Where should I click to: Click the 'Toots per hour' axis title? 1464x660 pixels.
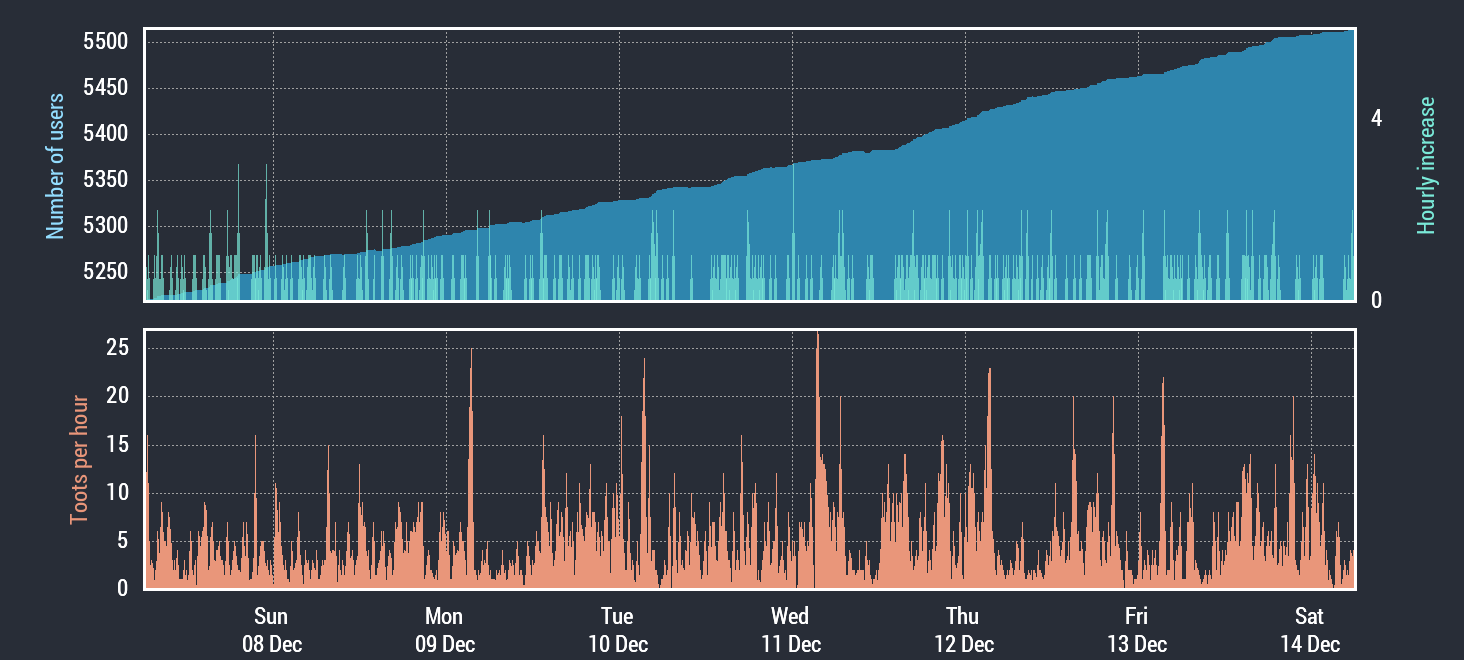pyautogui.click(x=79, y=460)
